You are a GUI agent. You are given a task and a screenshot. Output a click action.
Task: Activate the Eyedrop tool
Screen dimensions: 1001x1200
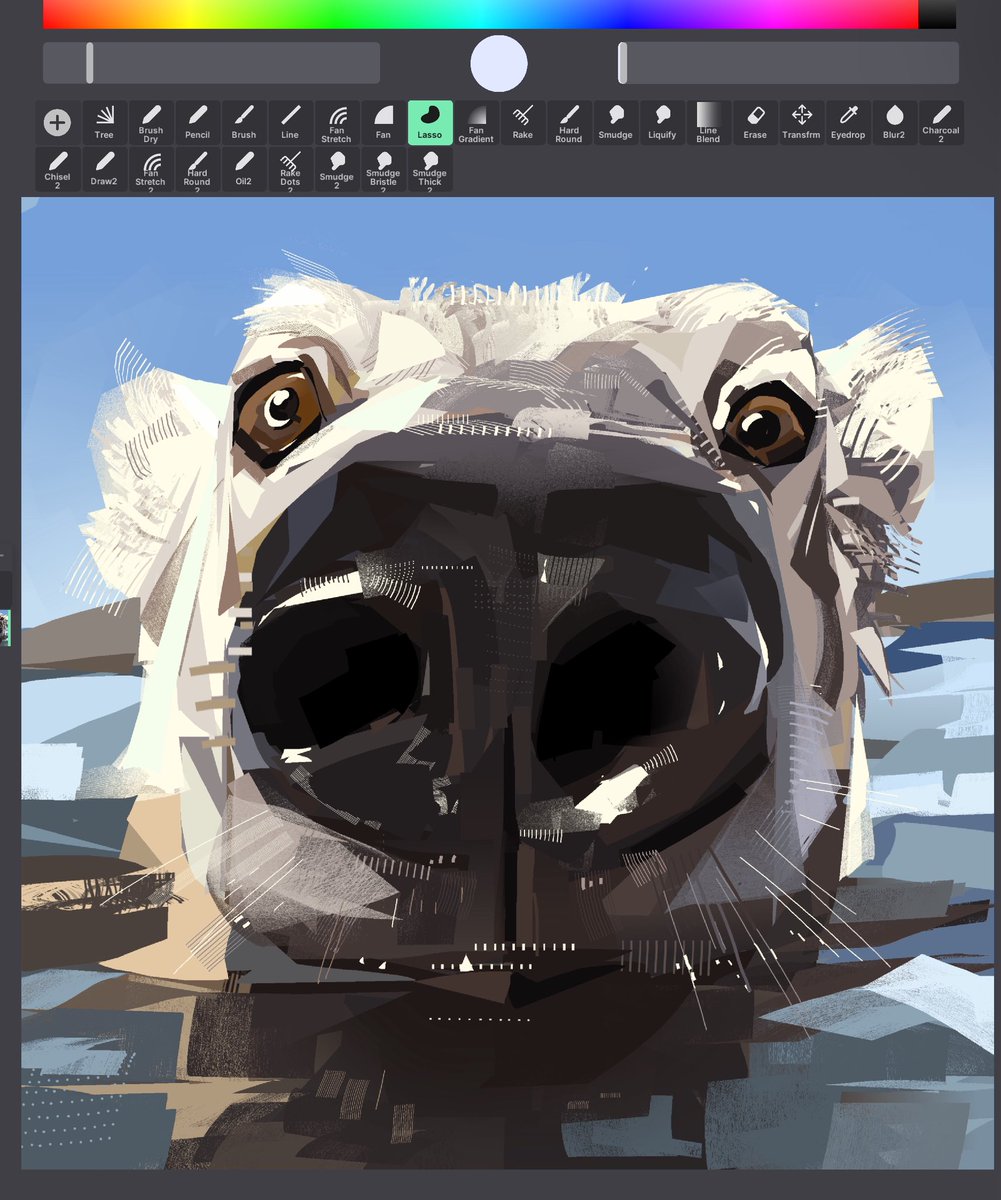(847, 122)
